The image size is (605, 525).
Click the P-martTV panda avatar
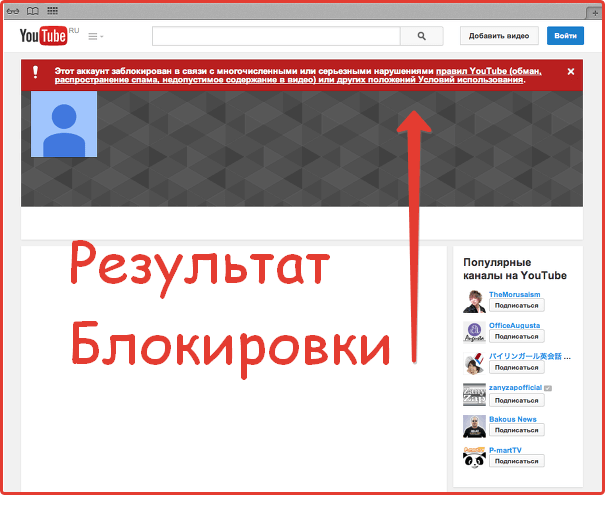[x=474, y=456]
